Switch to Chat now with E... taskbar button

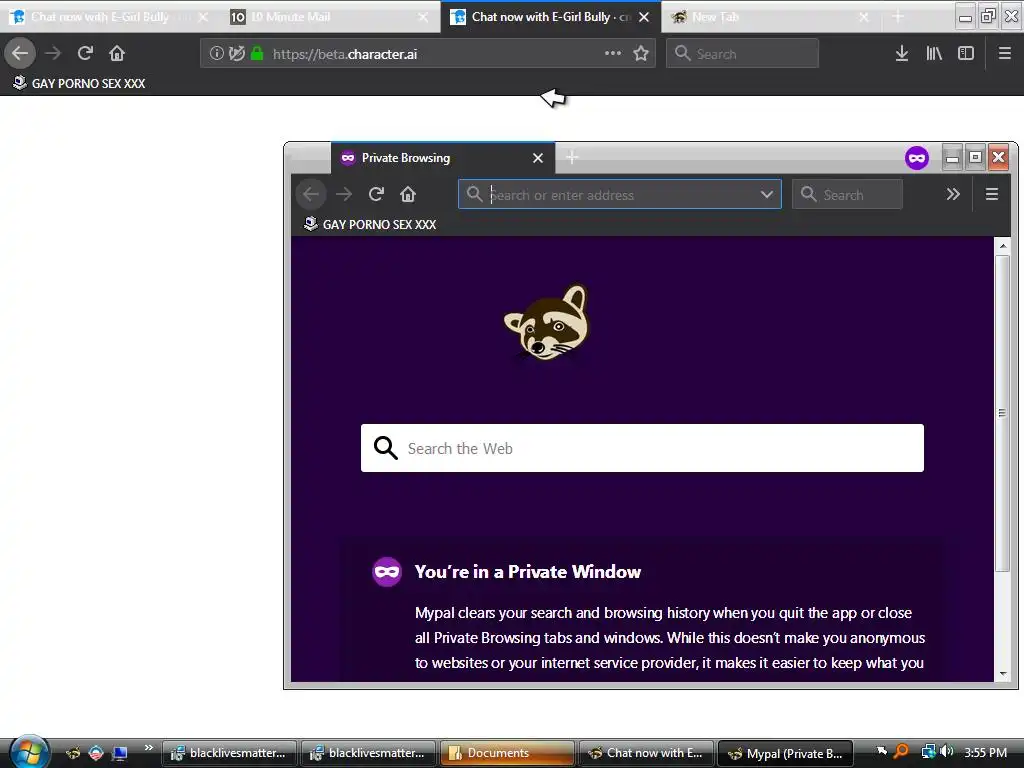647,753
